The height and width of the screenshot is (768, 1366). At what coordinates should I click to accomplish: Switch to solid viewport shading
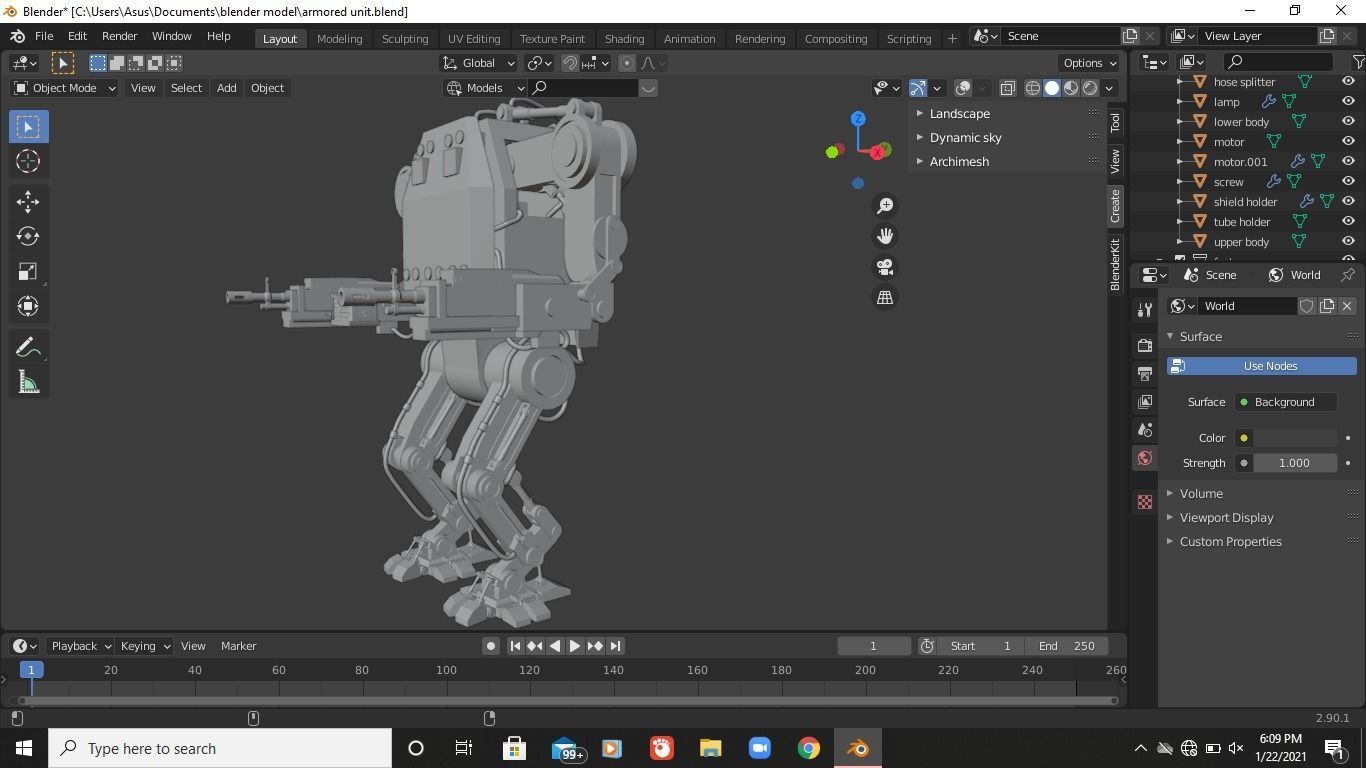point(1052,88)
